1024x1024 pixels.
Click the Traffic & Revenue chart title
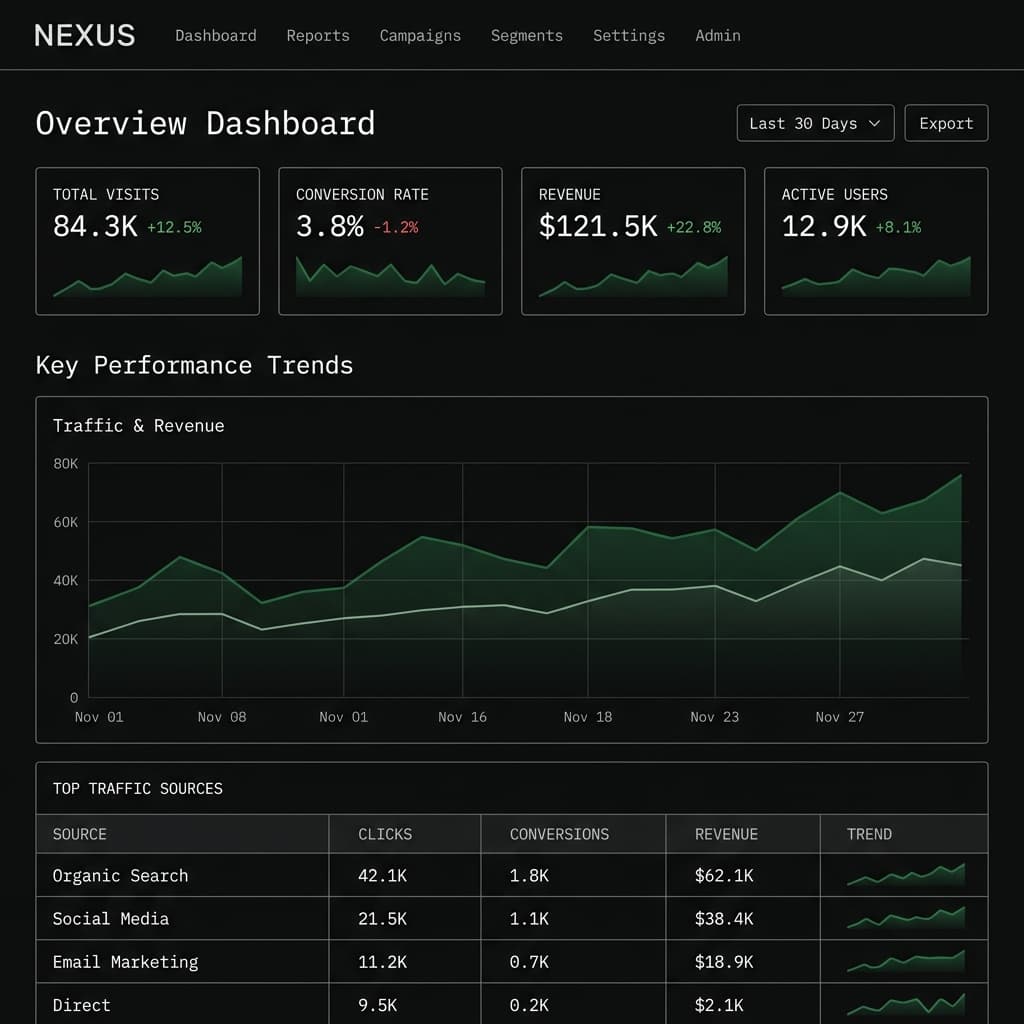(138, 426)
